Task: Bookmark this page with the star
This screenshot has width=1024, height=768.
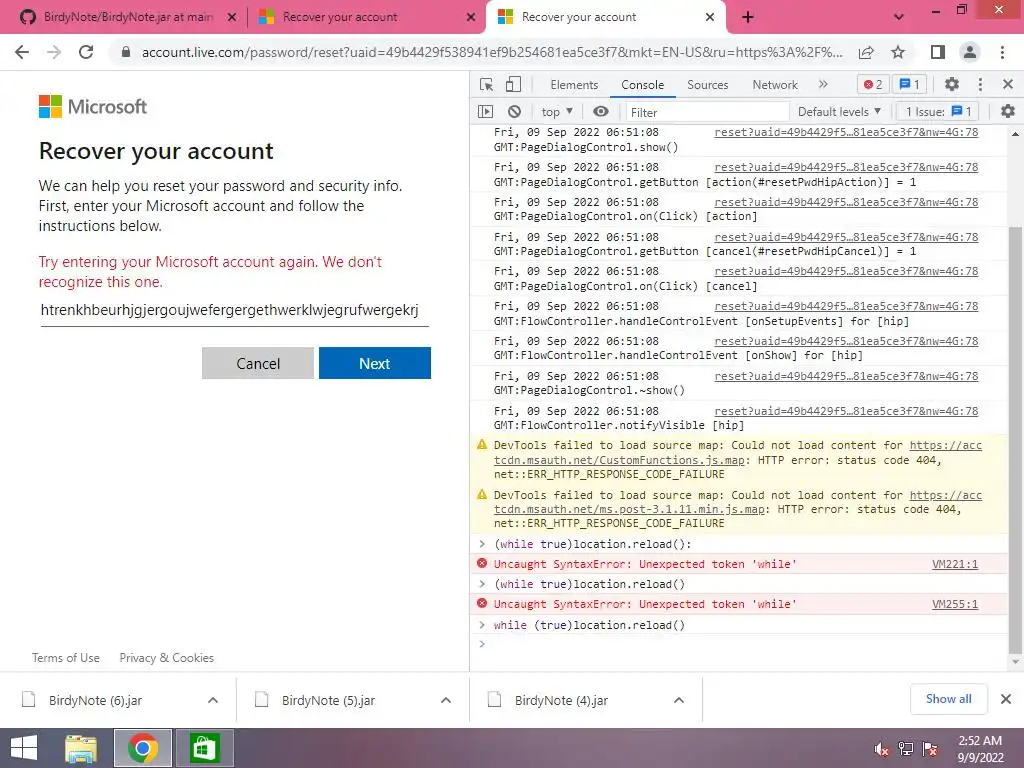Action: tap(898, 52)
